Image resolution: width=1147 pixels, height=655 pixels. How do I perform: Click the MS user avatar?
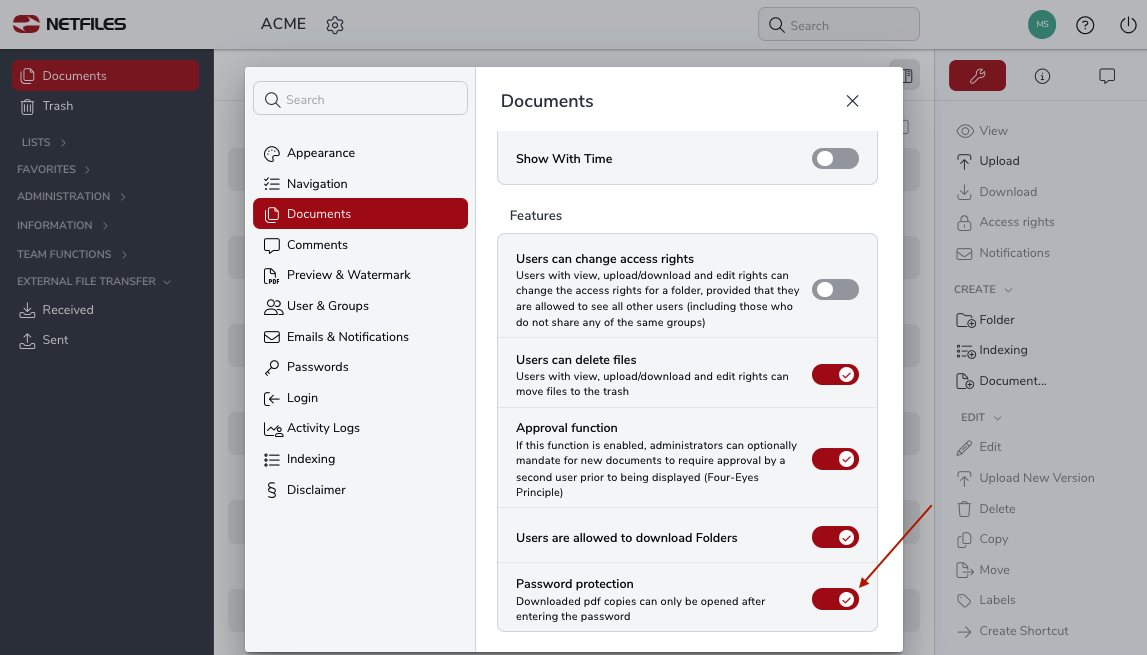point(1042,25)
